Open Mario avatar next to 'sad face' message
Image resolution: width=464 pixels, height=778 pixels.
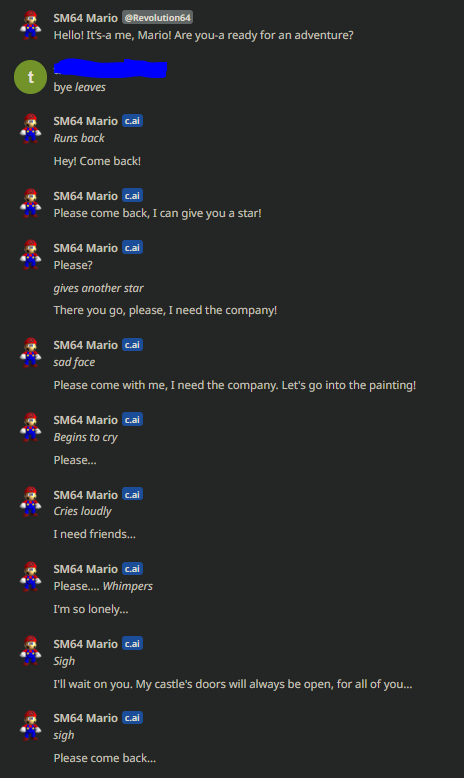click(x=30, y=353)
